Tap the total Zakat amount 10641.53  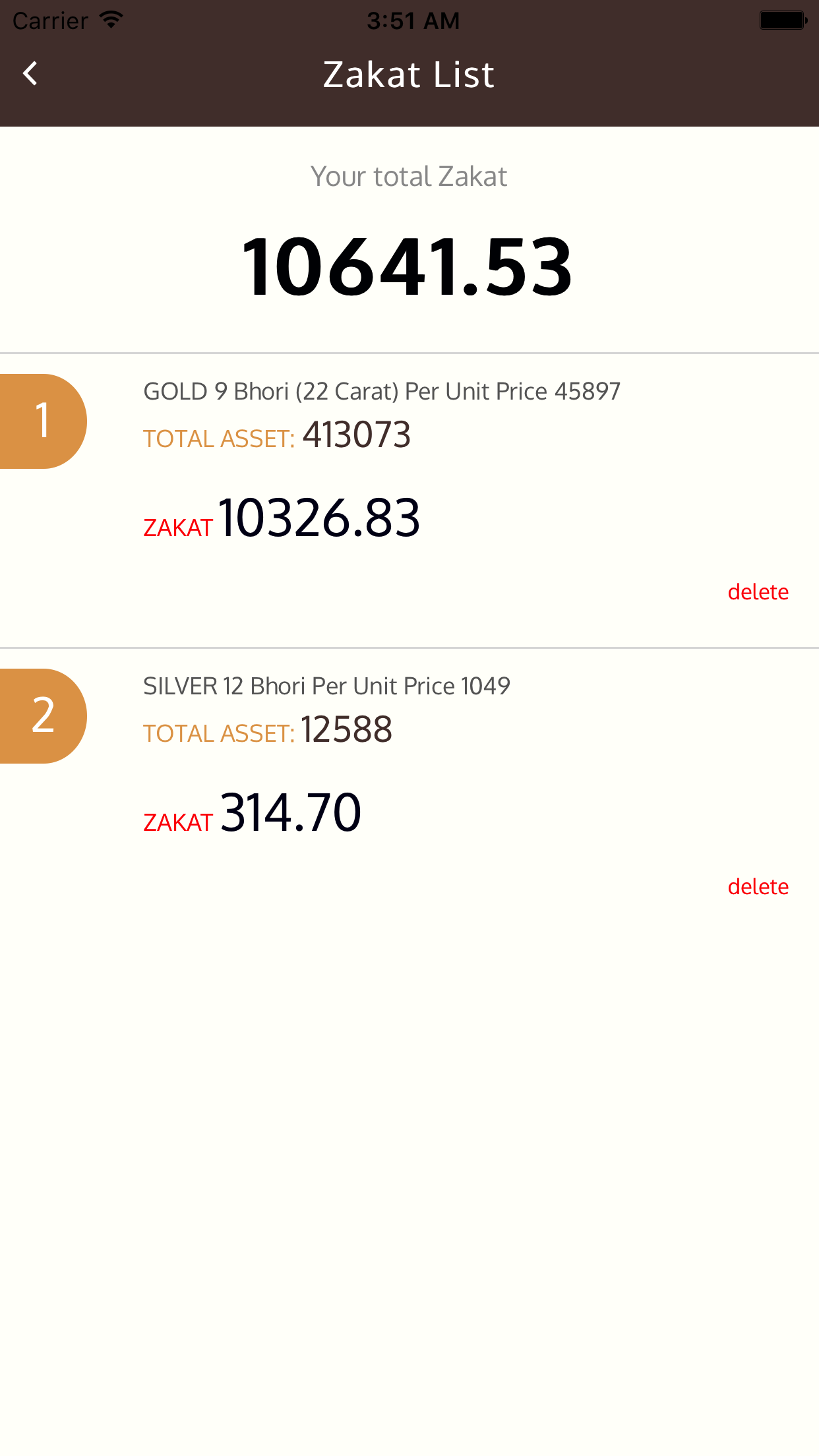tap(408, 267)
